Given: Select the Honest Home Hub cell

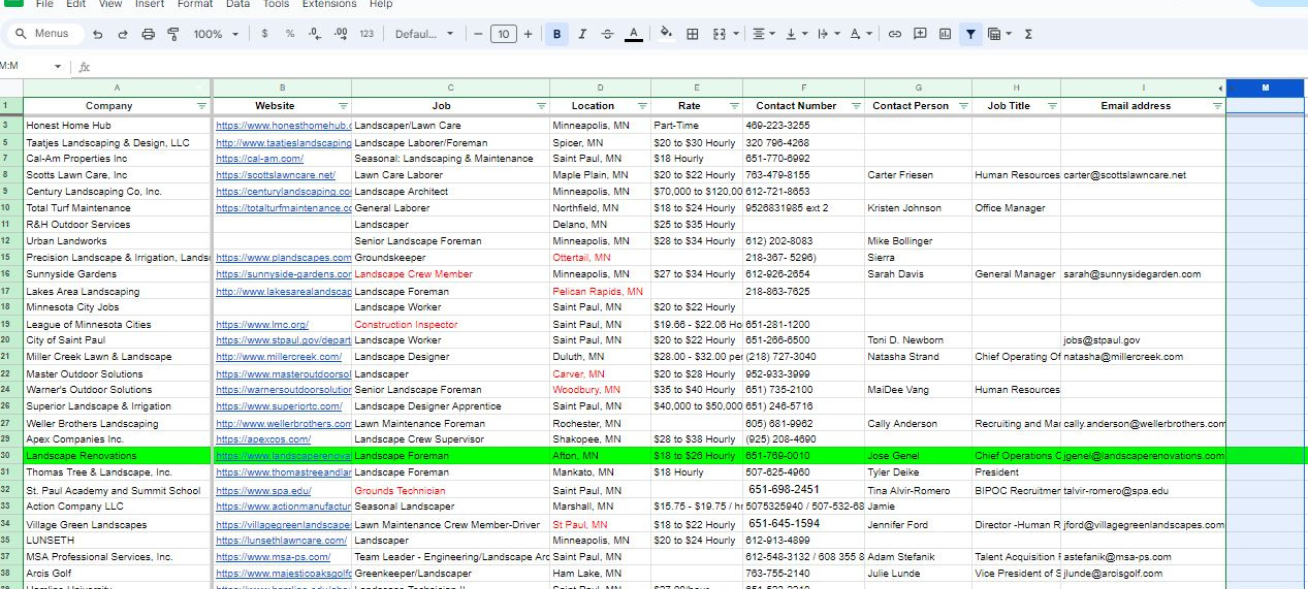Looking at the screenshot, I should pyautogui.click(x=117, y=126).
